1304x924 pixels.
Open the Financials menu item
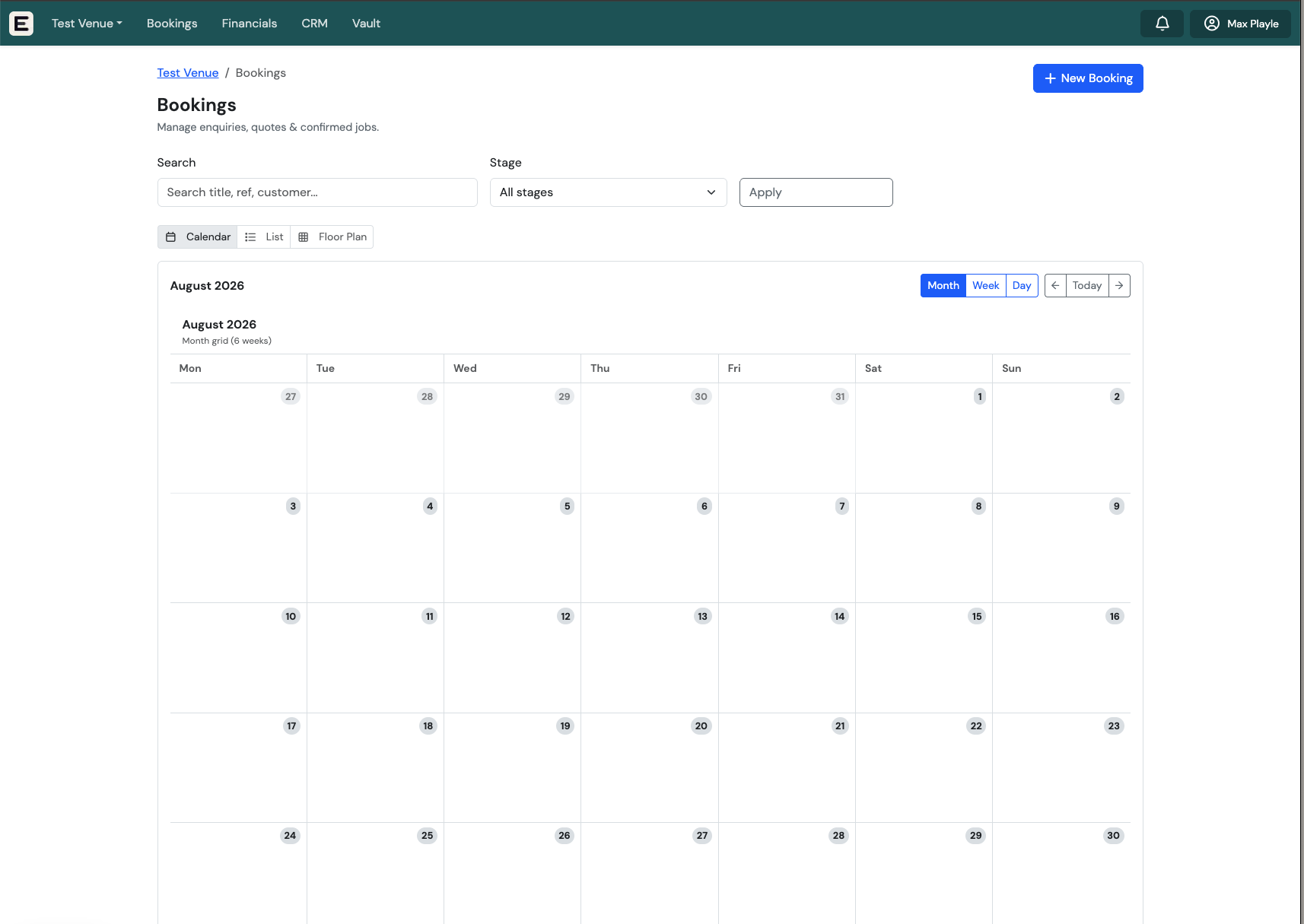coord(250,24)
